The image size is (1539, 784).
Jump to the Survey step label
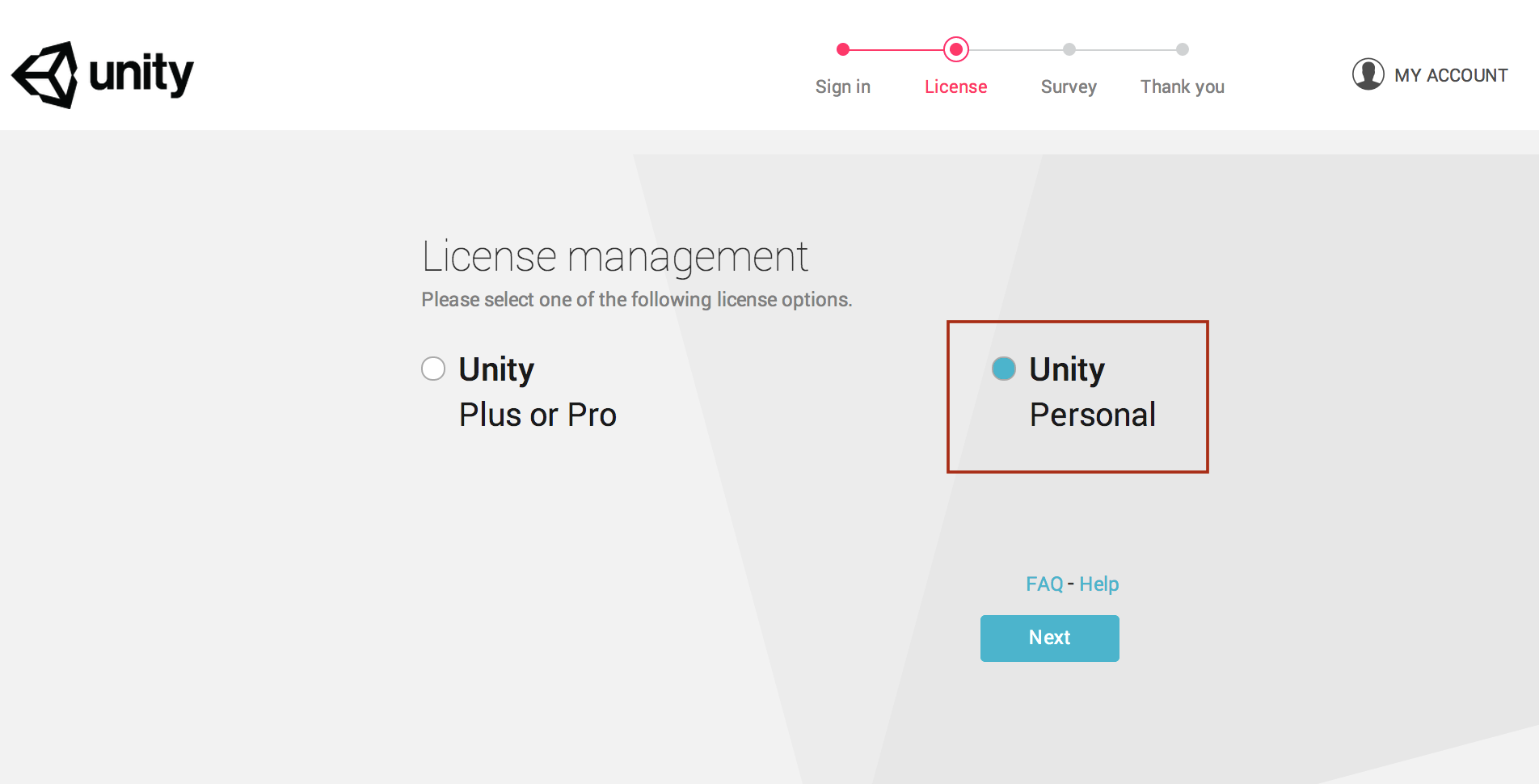(x=1068, y=86)
